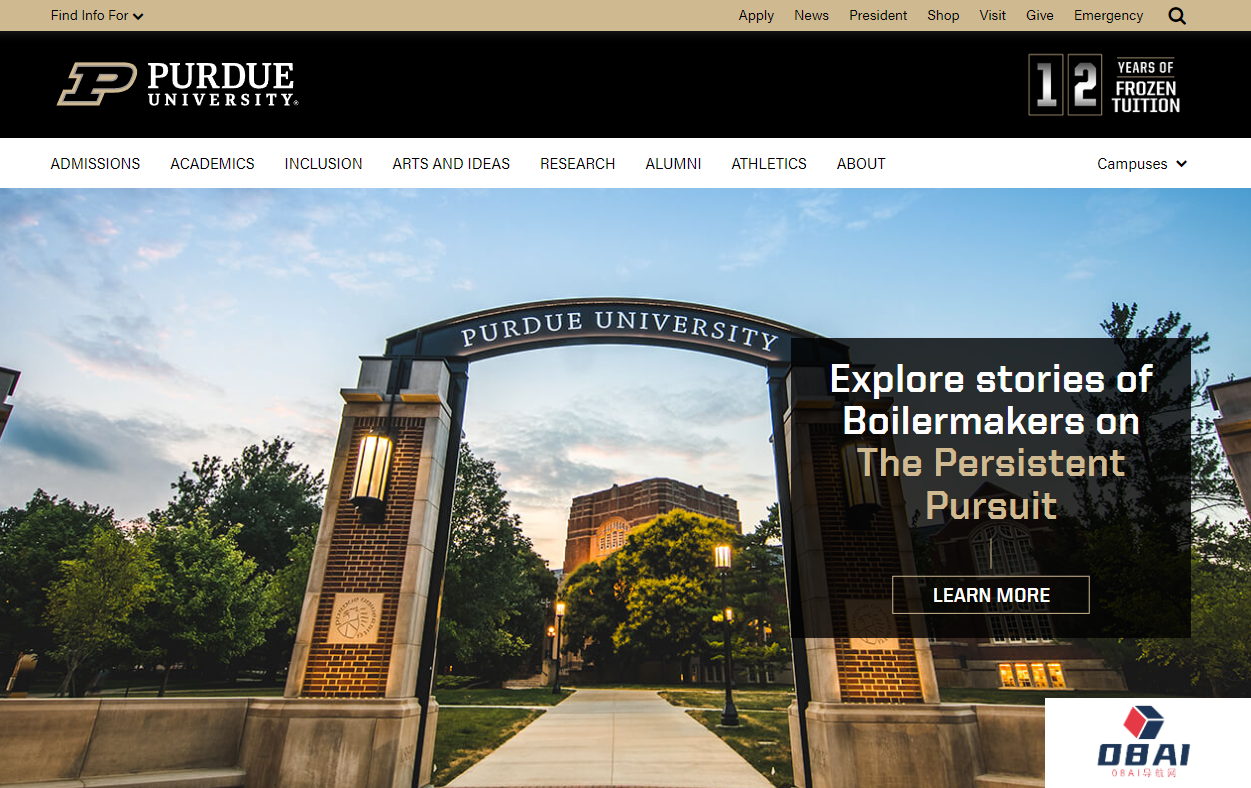This screenshot has width=1251, height=788.
Task: Open the 12 Years of Frozen Tuition badge
Action: coord(1104,85)
